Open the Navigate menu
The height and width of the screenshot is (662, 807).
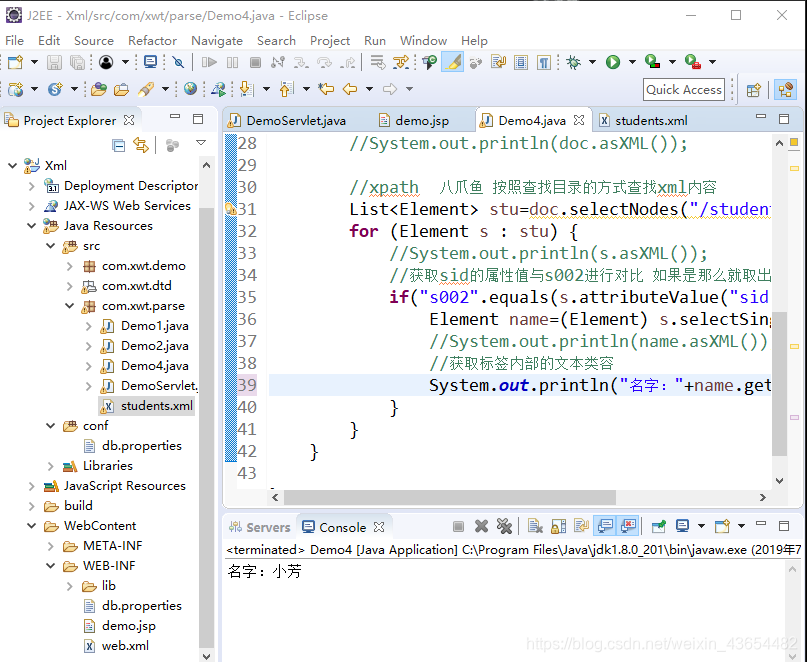coord(217,41)
